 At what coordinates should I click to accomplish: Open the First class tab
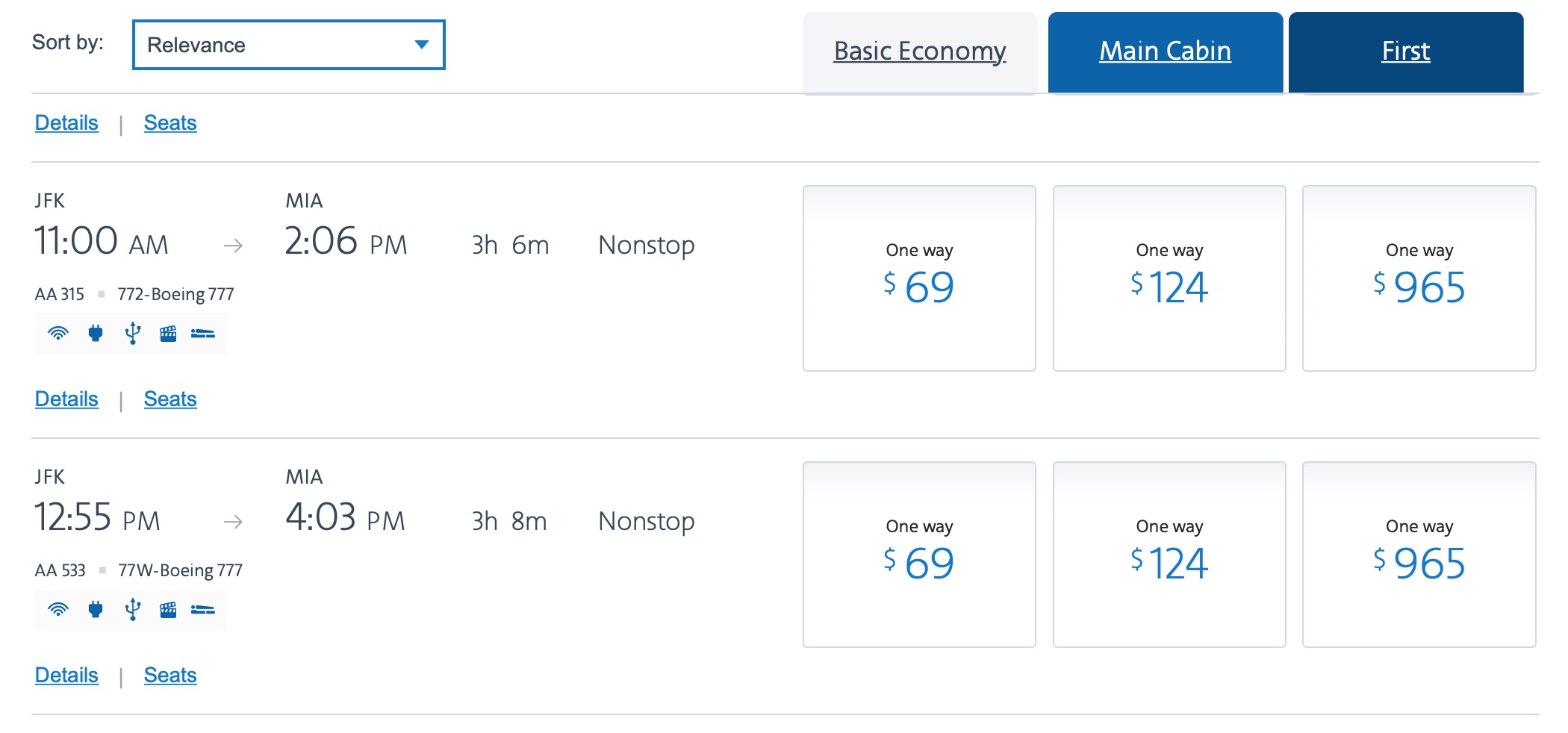coord(1405,52)
